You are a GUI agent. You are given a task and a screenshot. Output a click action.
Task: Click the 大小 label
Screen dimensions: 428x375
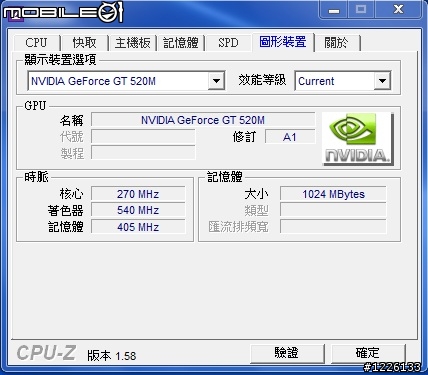coord(256,194)
